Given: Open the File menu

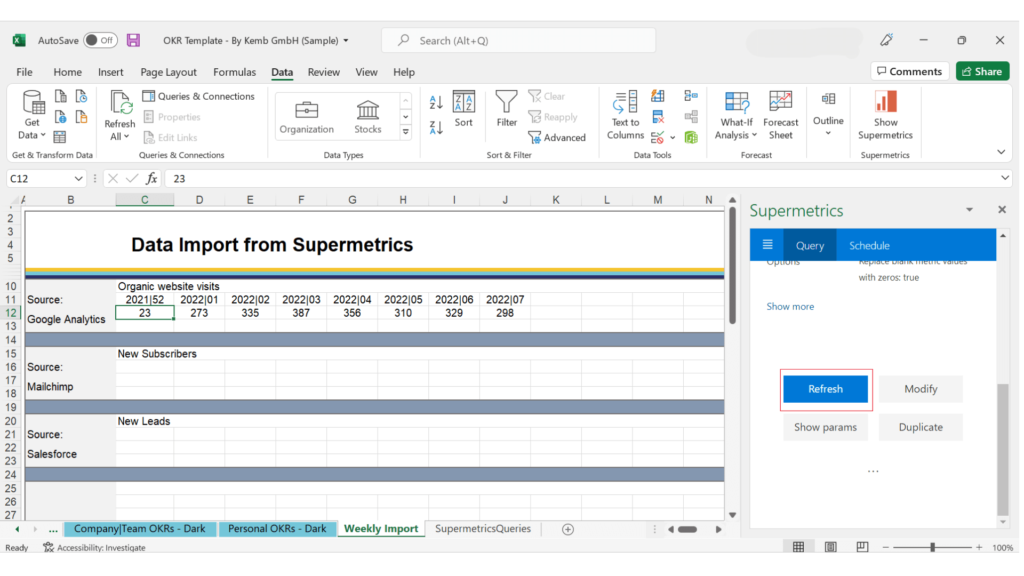Looking at the screenshot, I should 24,72.
